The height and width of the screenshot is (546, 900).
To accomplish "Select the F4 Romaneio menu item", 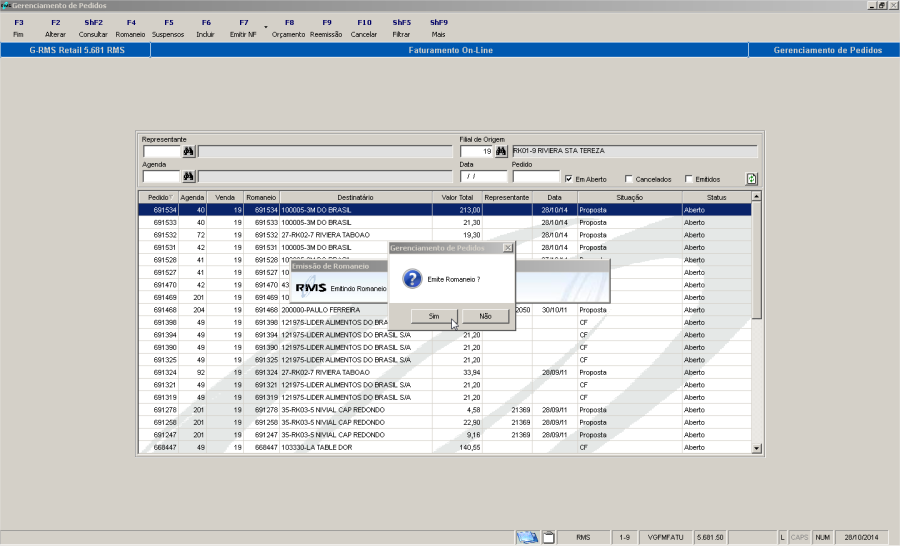I will pyautogui.click(x=130, y=28).
